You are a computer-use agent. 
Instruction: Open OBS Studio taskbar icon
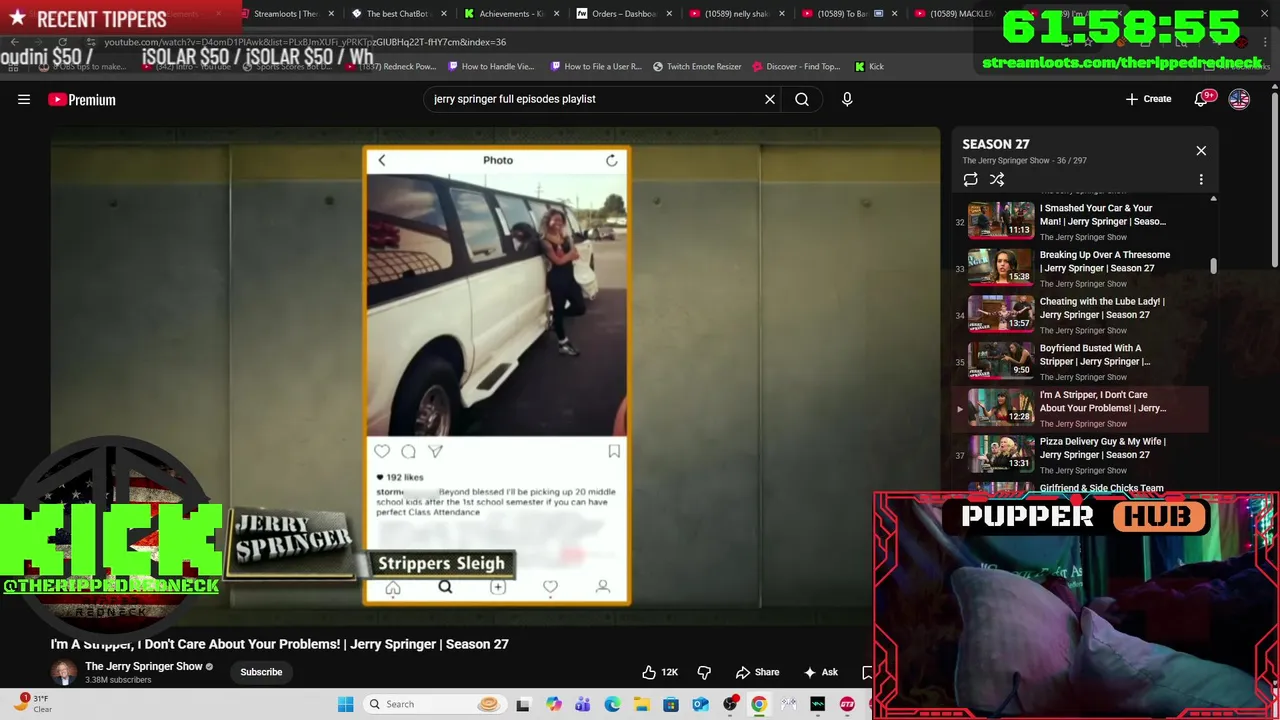coord(730,704)
